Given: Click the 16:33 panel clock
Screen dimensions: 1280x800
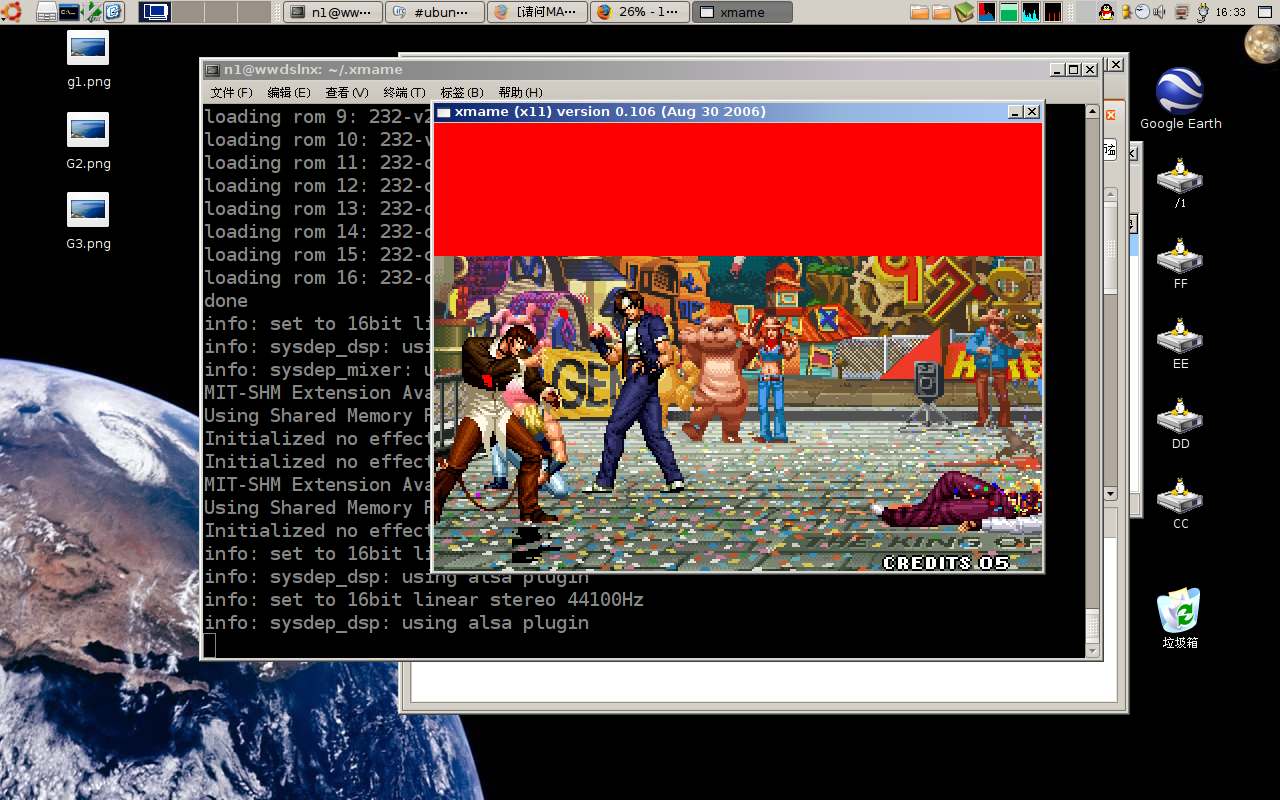Looking at the screenshot, I should pos(1231,12).
